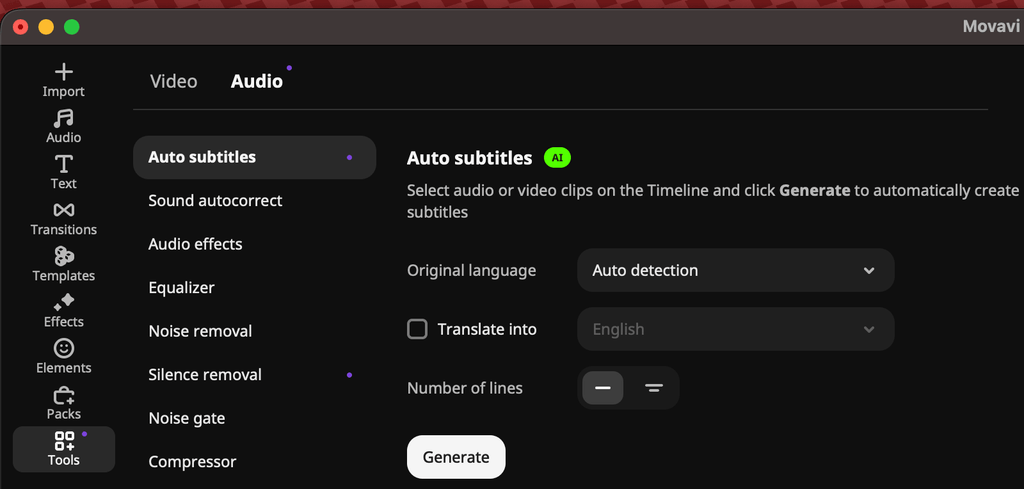Open the Elements panel
The height and width of the screenshot is (489, 1024).
pyautogui.click(x=63, y=356)
